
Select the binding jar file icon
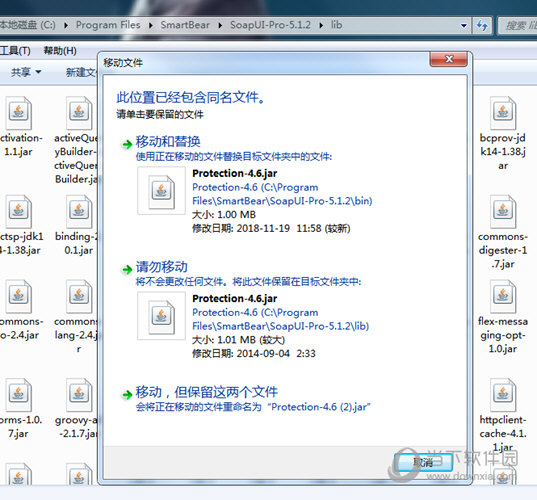click(x=79, y=211)
